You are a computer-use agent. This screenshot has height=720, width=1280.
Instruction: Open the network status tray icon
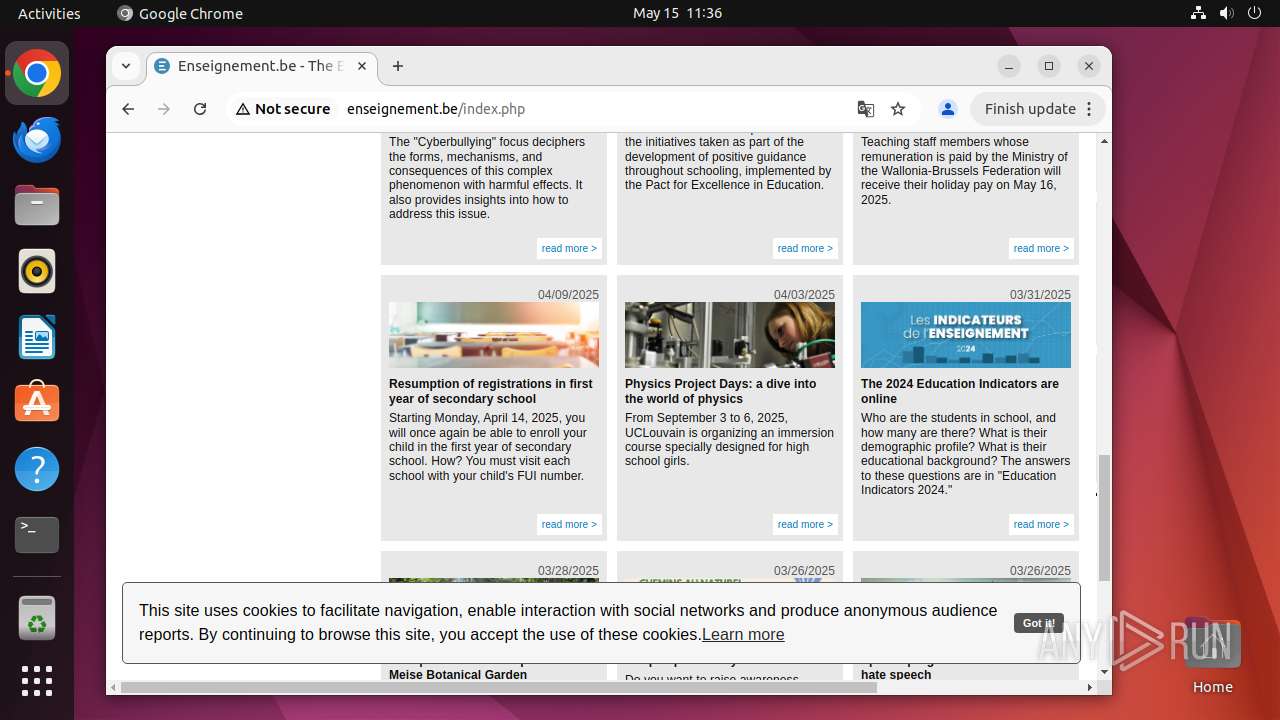pyautogui.click(x=1198, y=13)
